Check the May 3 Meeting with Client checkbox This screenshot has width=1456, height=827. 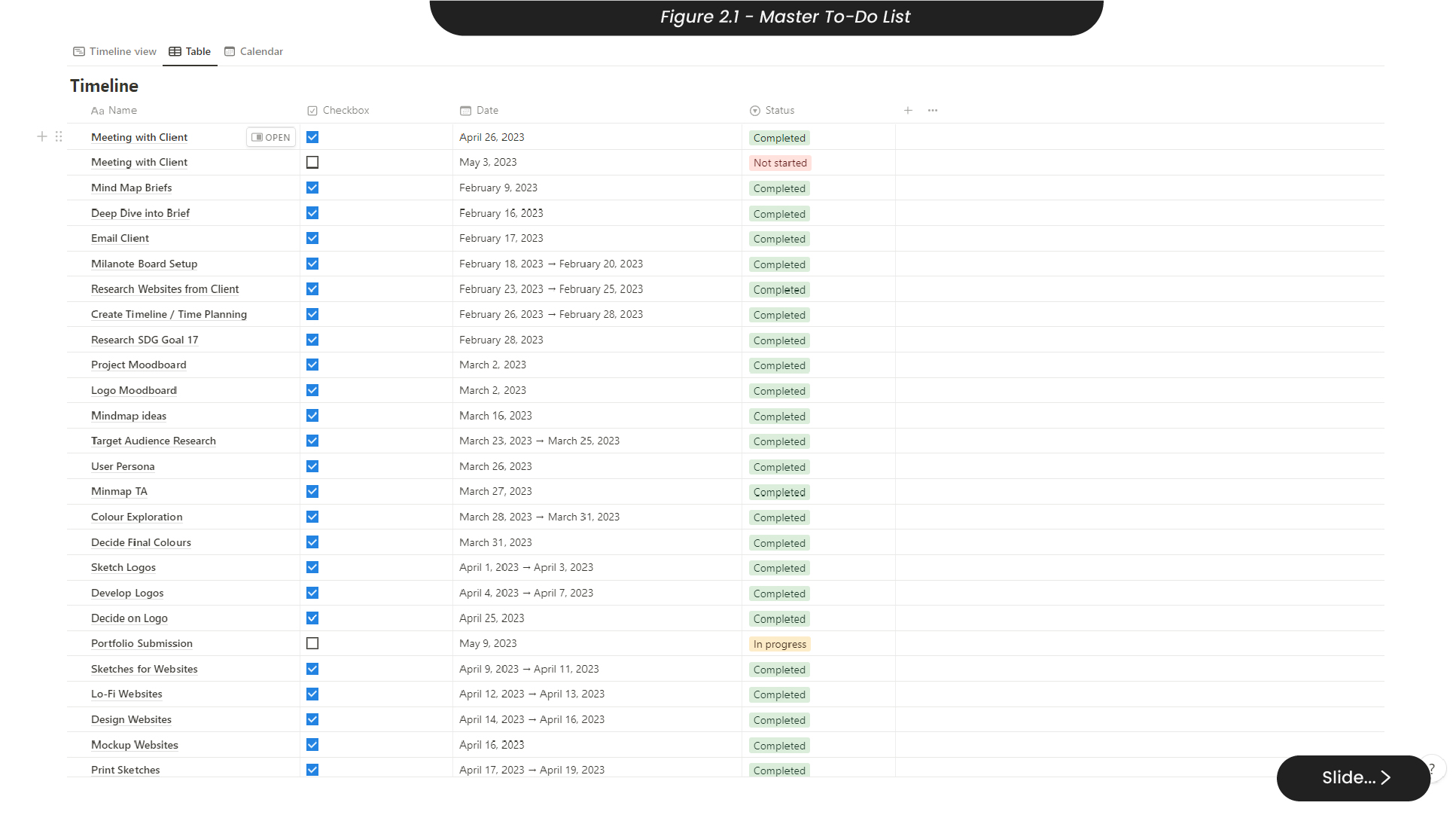[312, 162]
